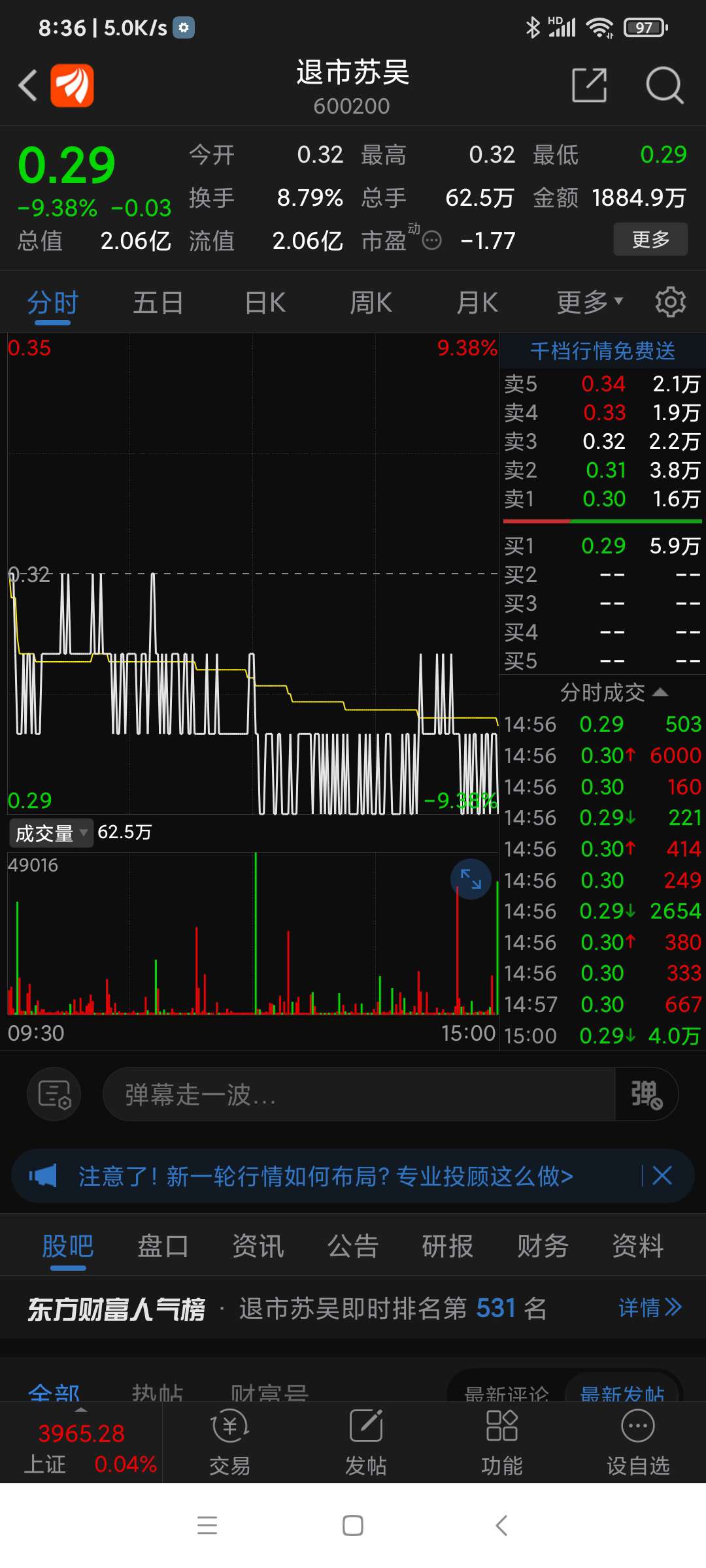Select 卖3 order row at 0.32
This screenshot has width=706, height=1568.
click(603, 442)
